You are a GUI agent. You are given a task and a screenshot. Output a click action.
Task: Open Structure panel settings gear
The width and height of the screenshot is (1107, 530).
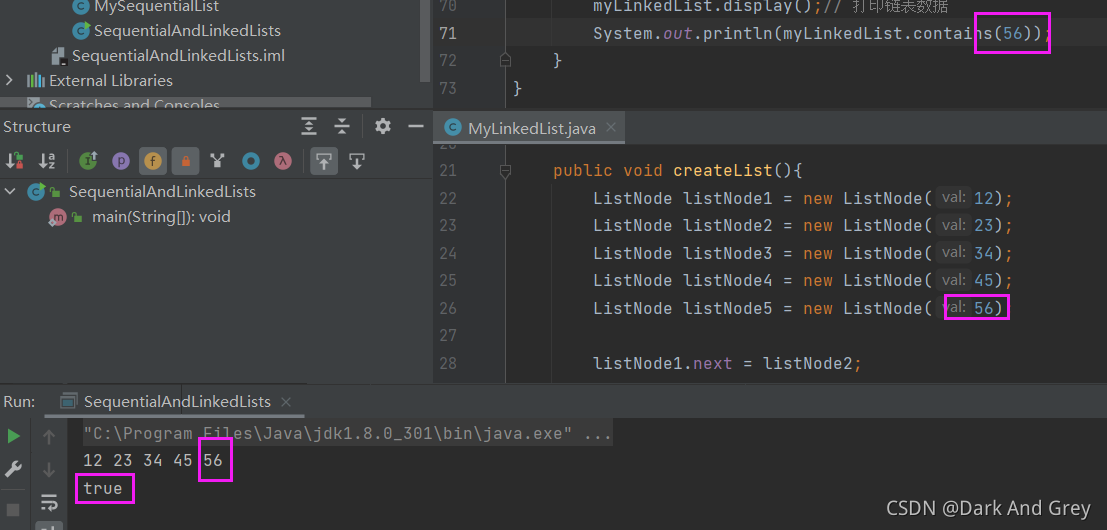[x=383, y=126]
